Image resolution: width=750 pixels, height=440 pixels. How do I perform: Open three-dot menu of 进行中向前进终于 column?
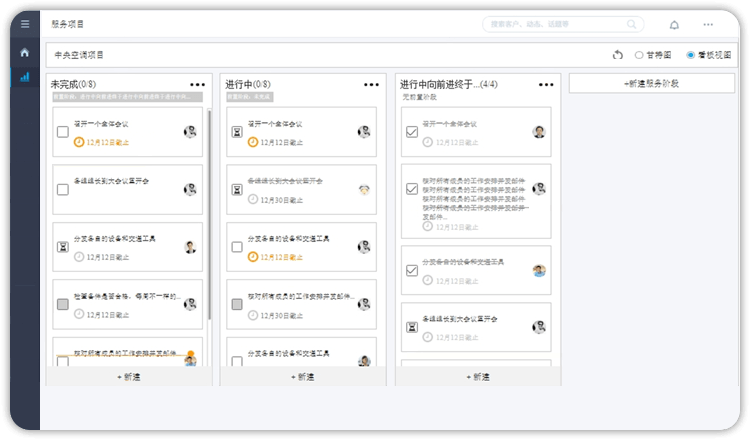coord(546,85)
